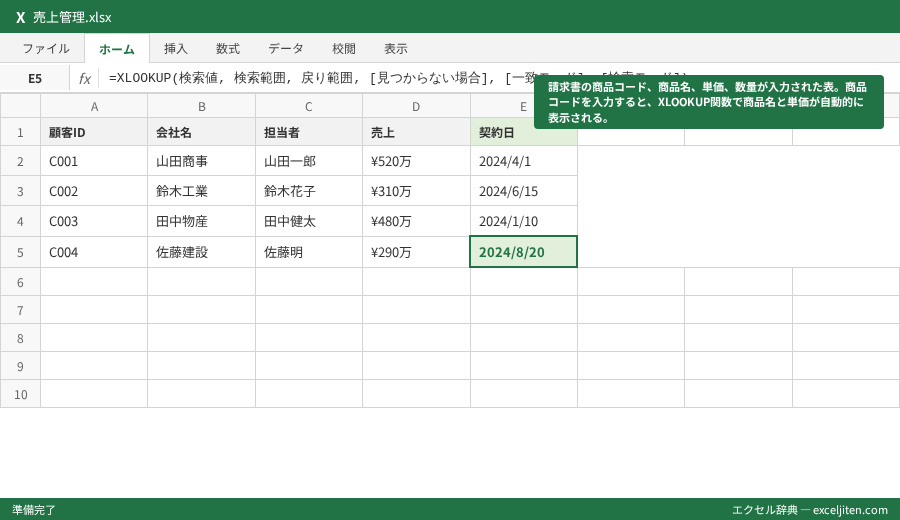Select column A header

[x=94, y=106]
